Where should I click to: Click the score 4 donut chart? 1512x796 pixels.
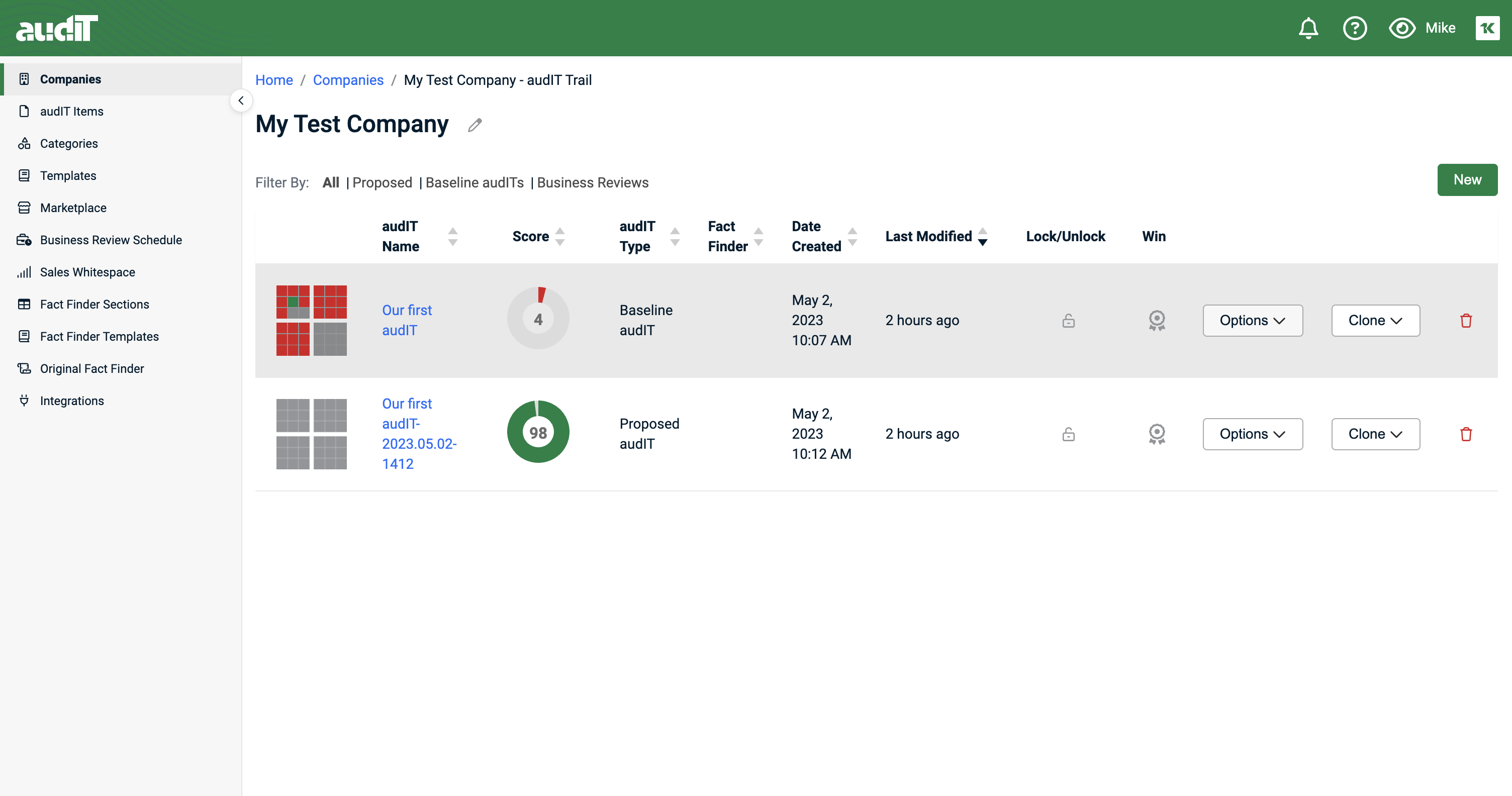point(538,319)
